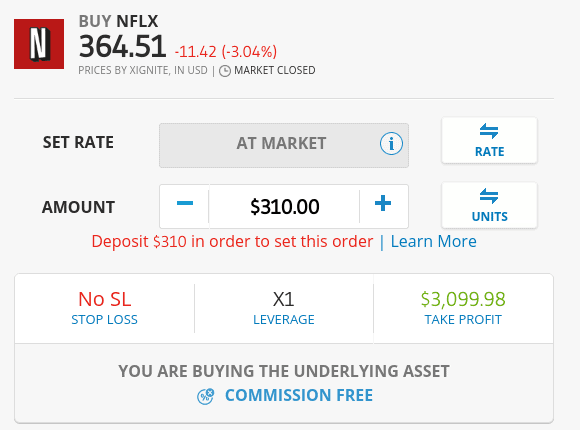Select the $3,099.98 take profit value
The height and width of the screenshot is (430, 580).
[463, 299]
